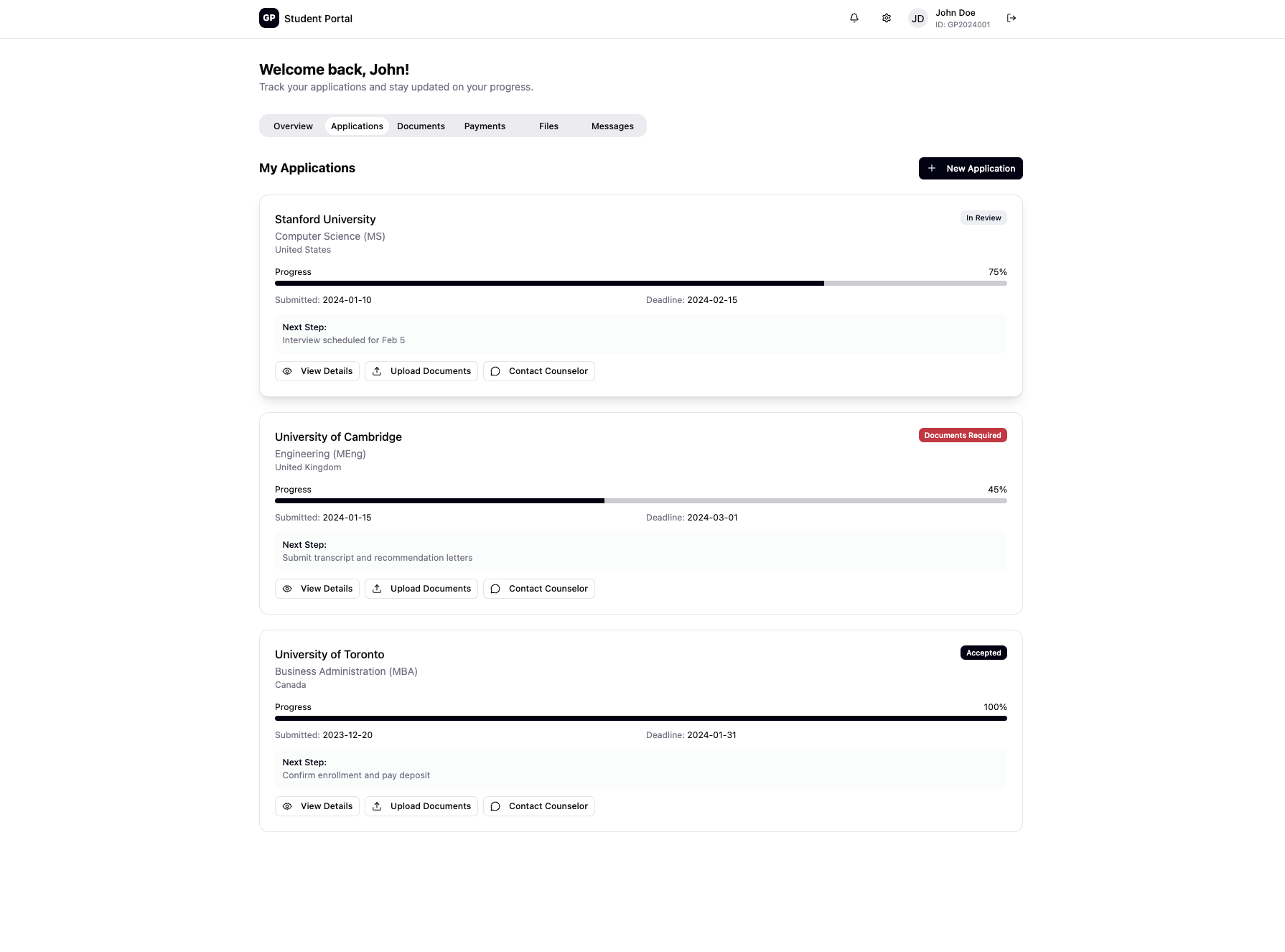Viewport: 1285px width, 952px height.
Task: Switch to the Overview tab
Action: point(293,126)
